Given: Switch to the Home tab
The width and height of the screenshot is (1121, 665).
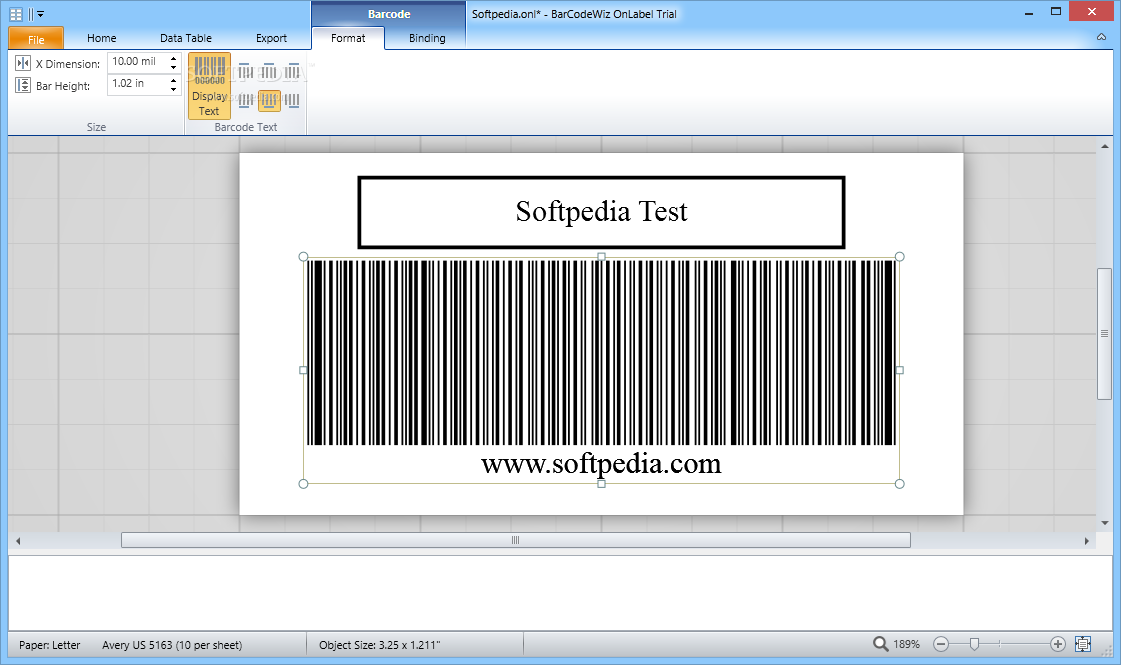Looking at the screenshot, I should click(x=102, y=38).
